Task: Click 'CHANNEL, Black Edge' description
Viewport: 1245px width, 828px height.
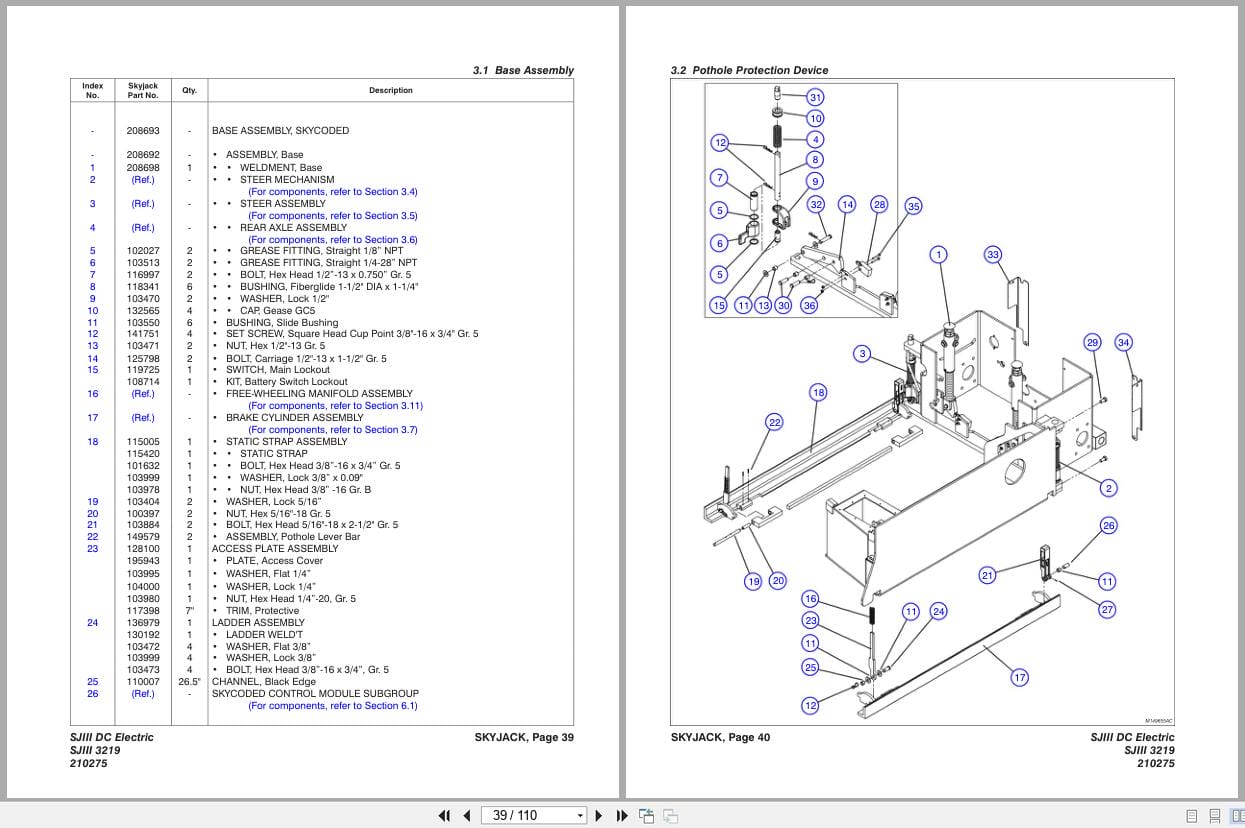Action: pyautogui.click(x=263, y=682)
